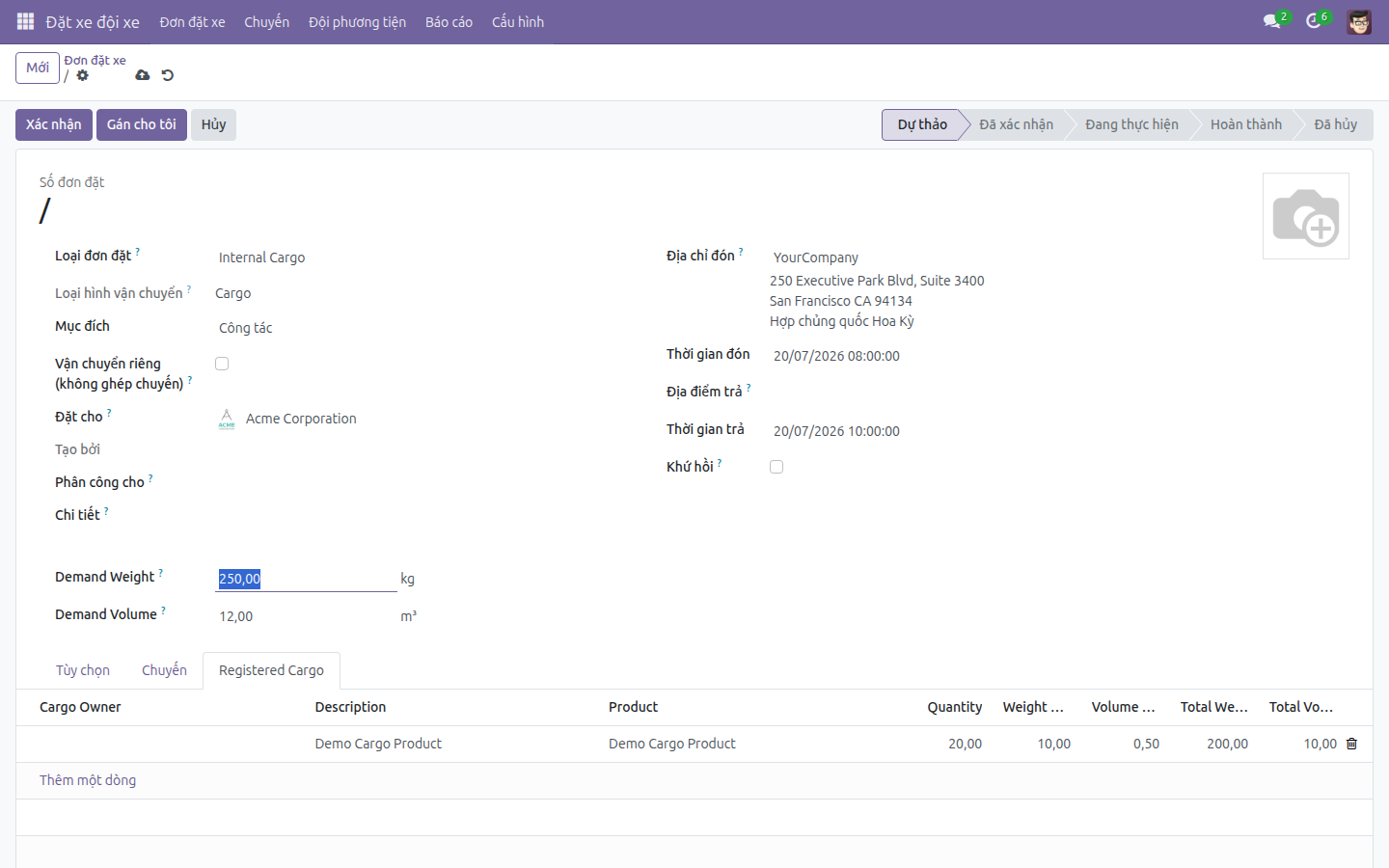This screenshot has height=868, width=1389.
Task: Select the Đã xác nhận status stage
Action: pyautogui.click(x=1016, y=124)
